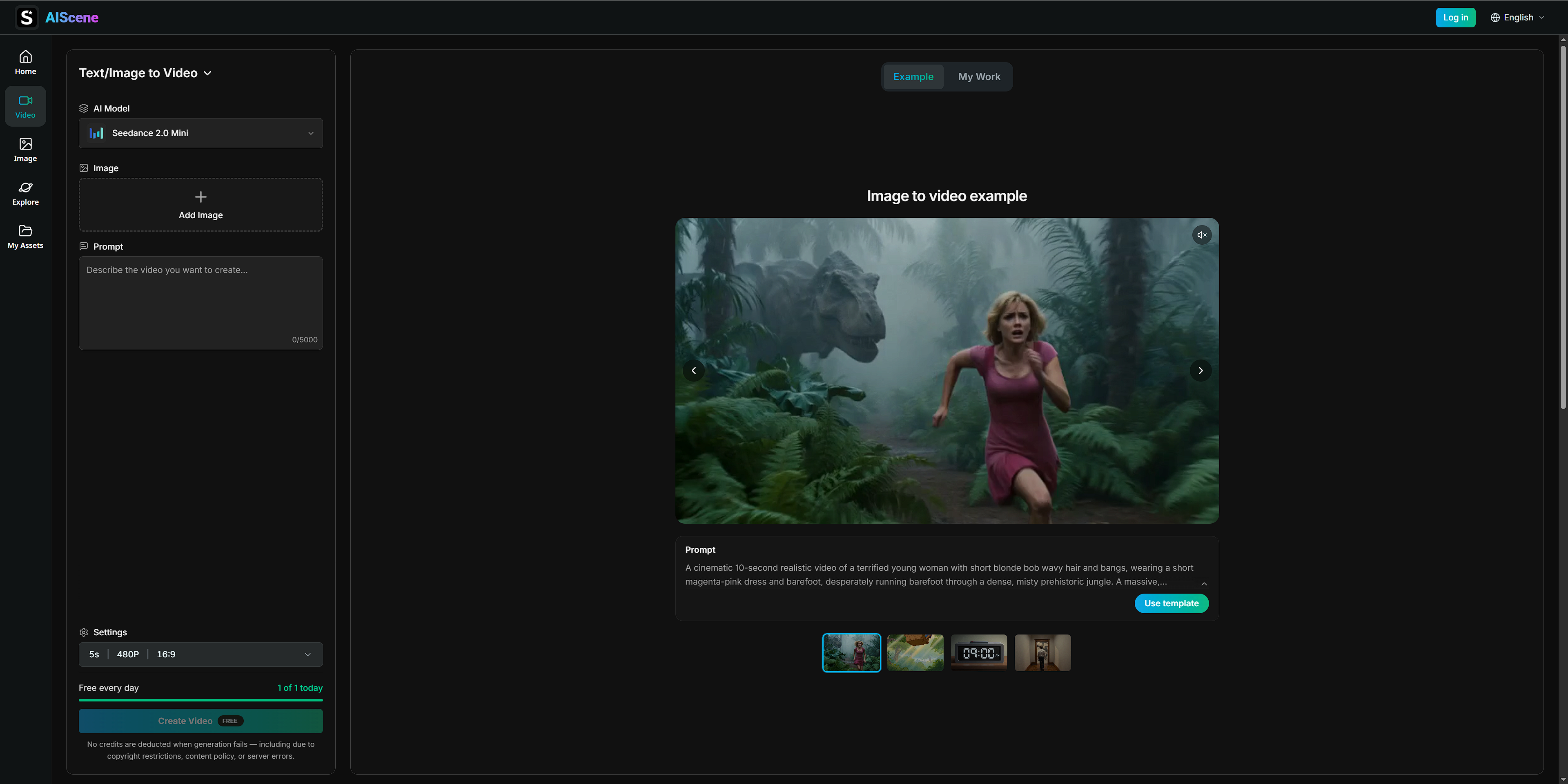Click the plus icon to add image

pos(201,197)
